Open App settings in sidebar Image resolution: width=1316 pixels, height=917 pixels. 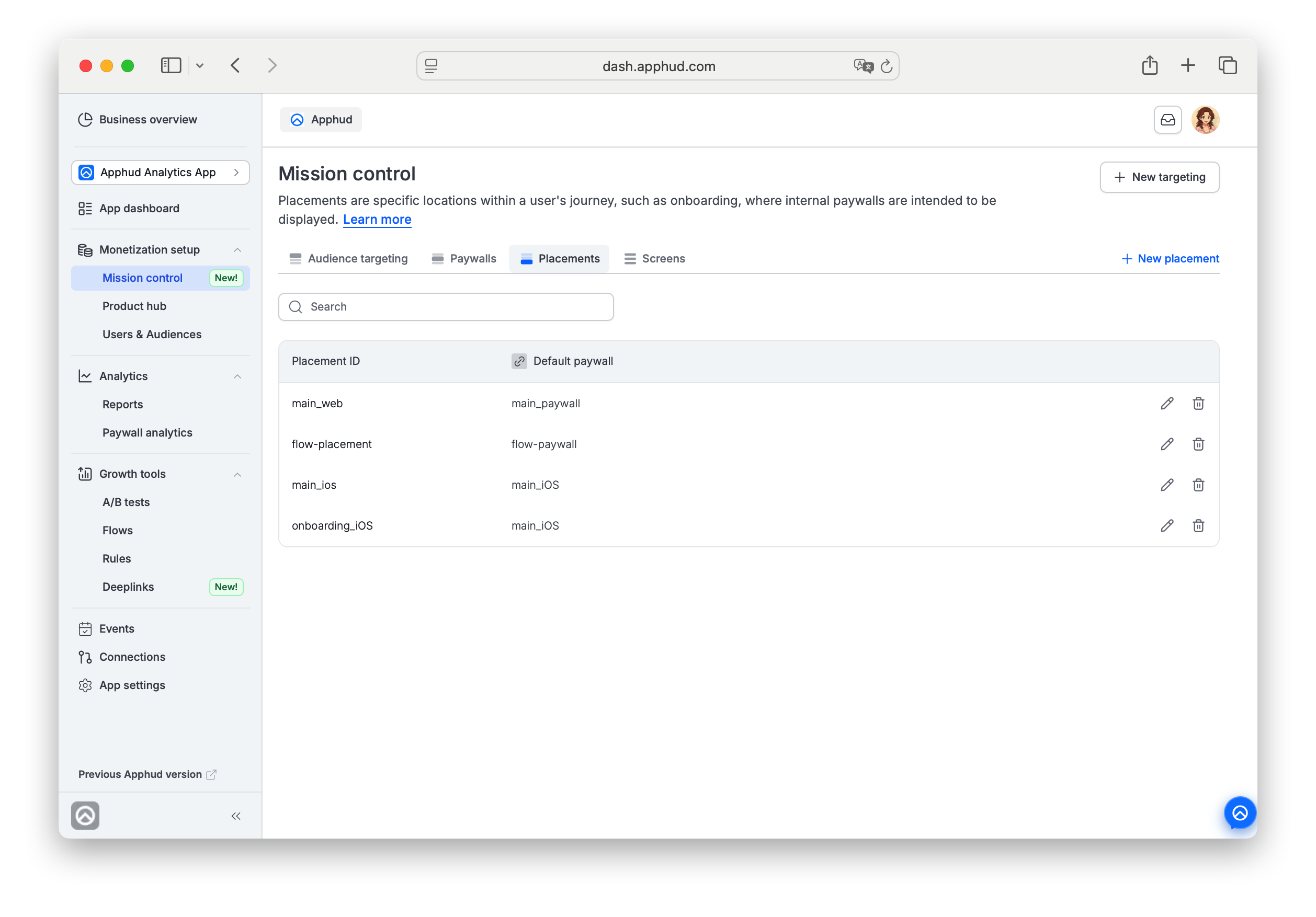(132, 685)
